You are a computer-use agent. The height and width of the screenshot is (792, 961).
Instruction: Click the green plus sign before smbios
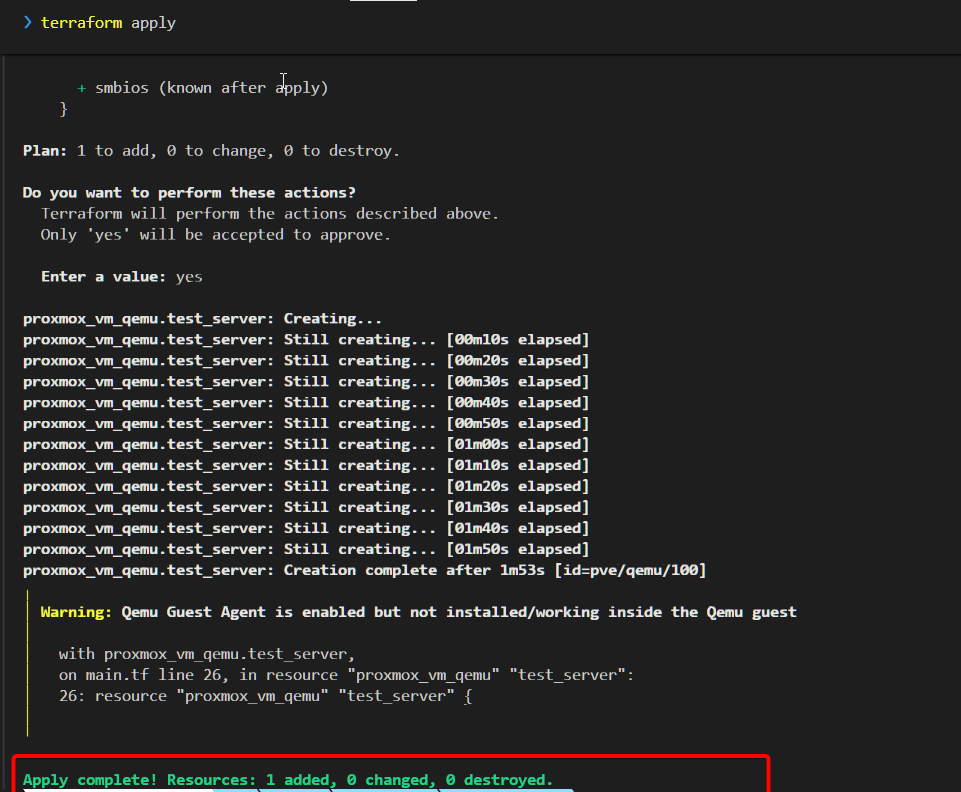(x=82, y=88)
